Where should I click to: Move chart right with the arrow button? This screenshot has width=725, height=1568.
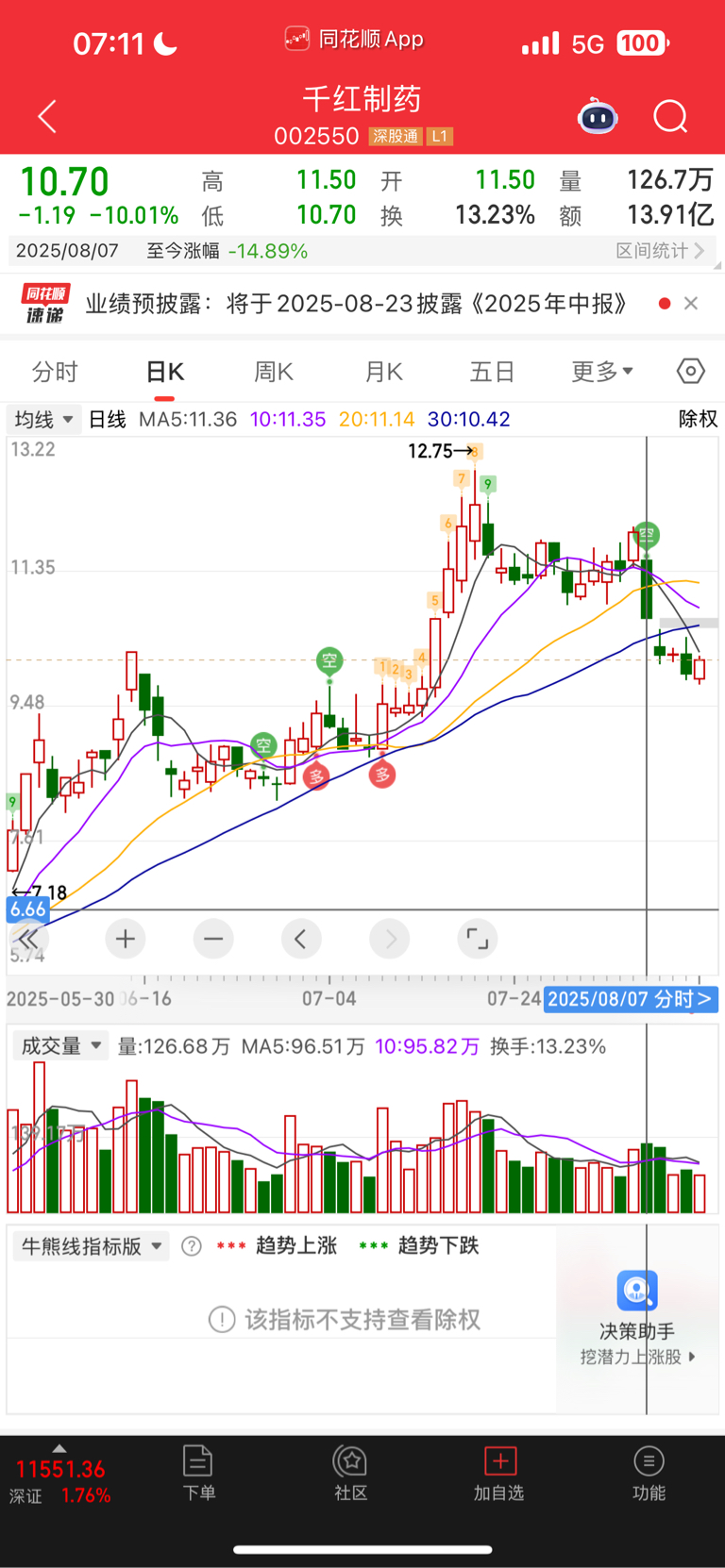tap(390, 939)
